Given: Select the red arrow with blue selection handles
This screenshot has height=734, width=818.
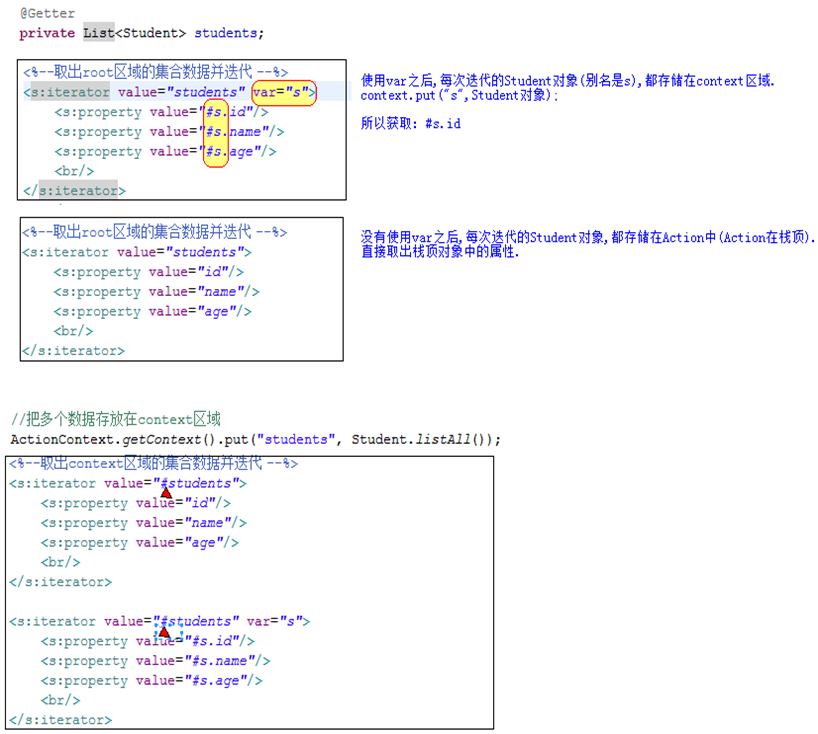Looking at the screenshot, I should pyautogui.click(x=164, y=631).
